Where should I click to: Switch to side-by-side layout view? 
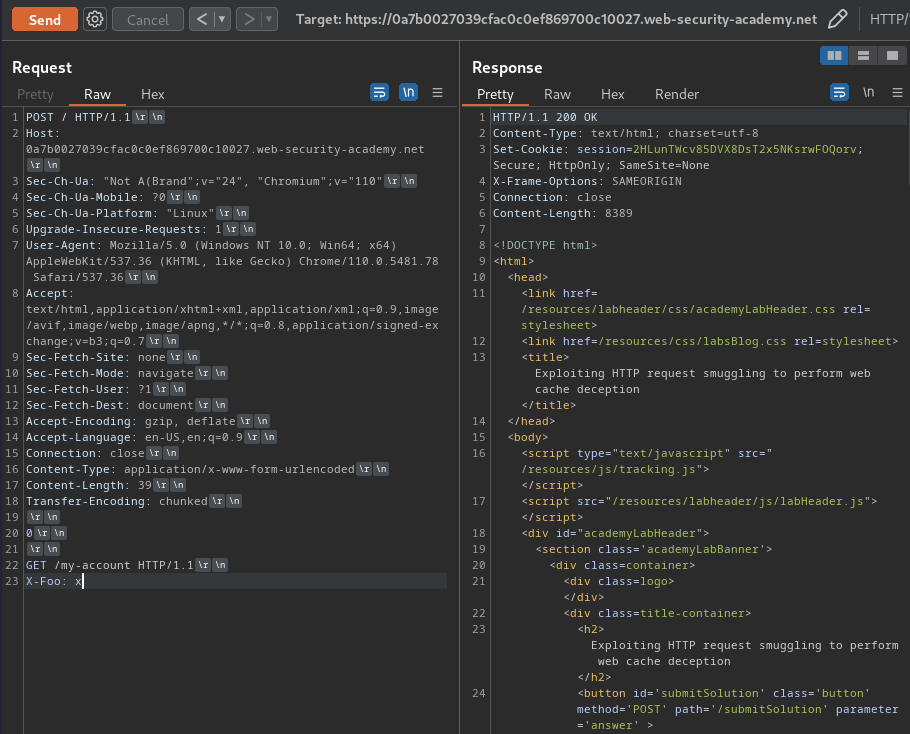point(835,56)
